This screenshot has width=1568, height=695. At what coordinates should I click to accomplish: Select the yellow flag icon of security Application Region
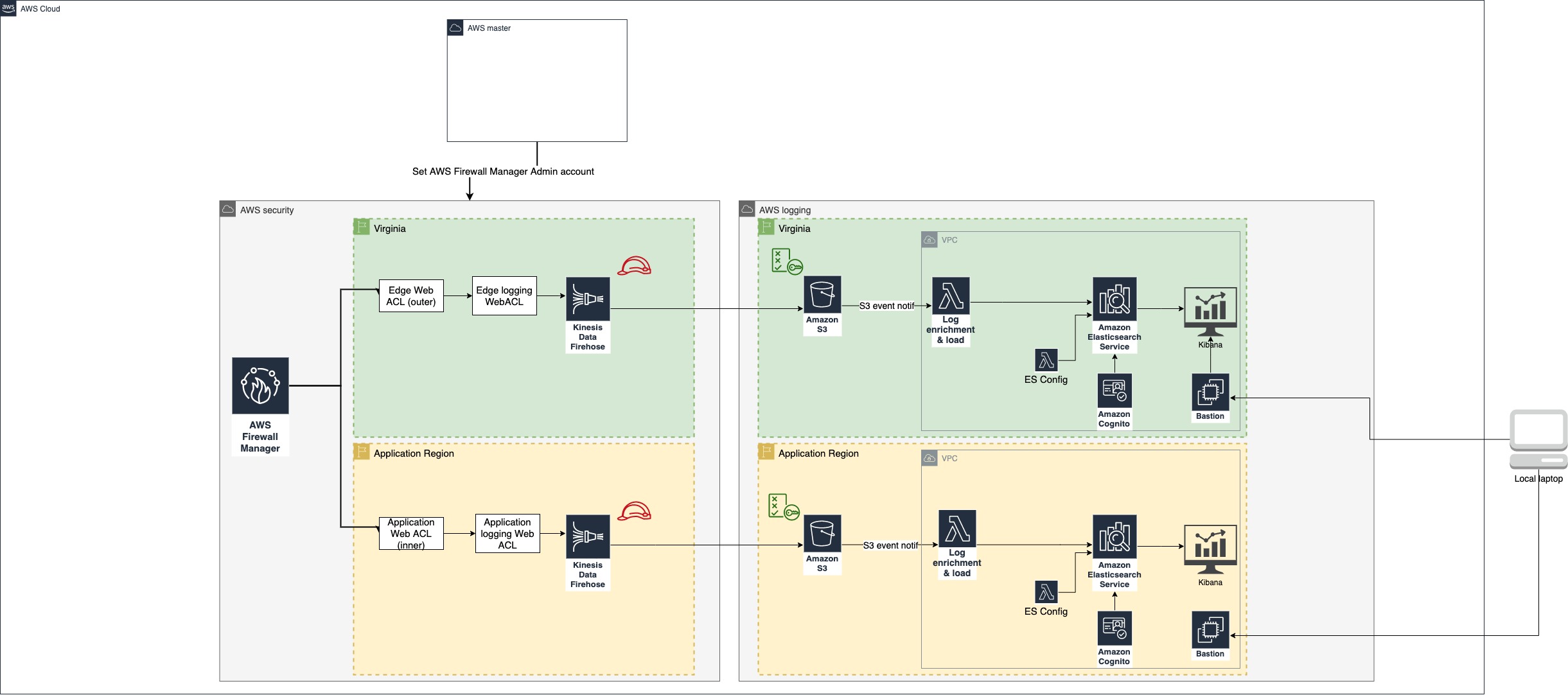[x=362, y=452]
